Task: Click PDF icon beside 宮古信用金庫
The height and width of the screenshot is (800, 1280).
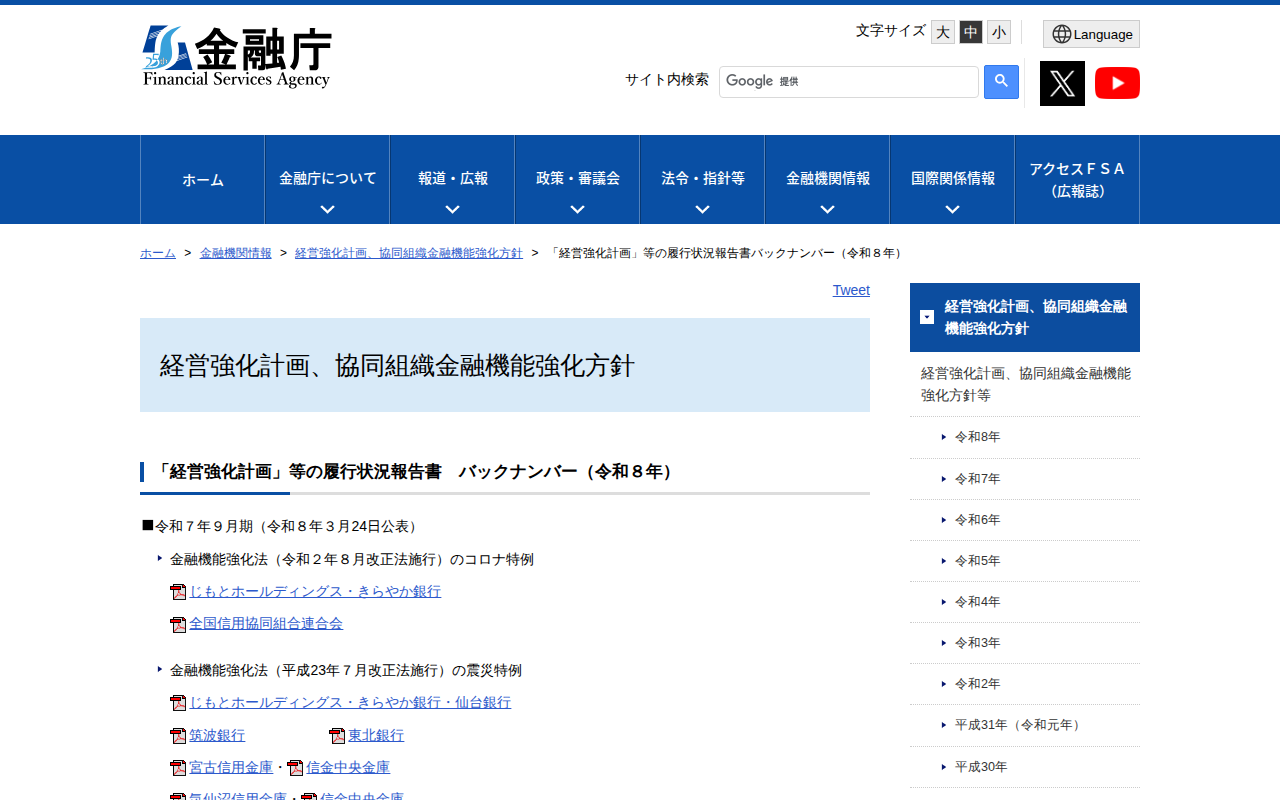Action: pyautogui.click(x=178, y=768)
